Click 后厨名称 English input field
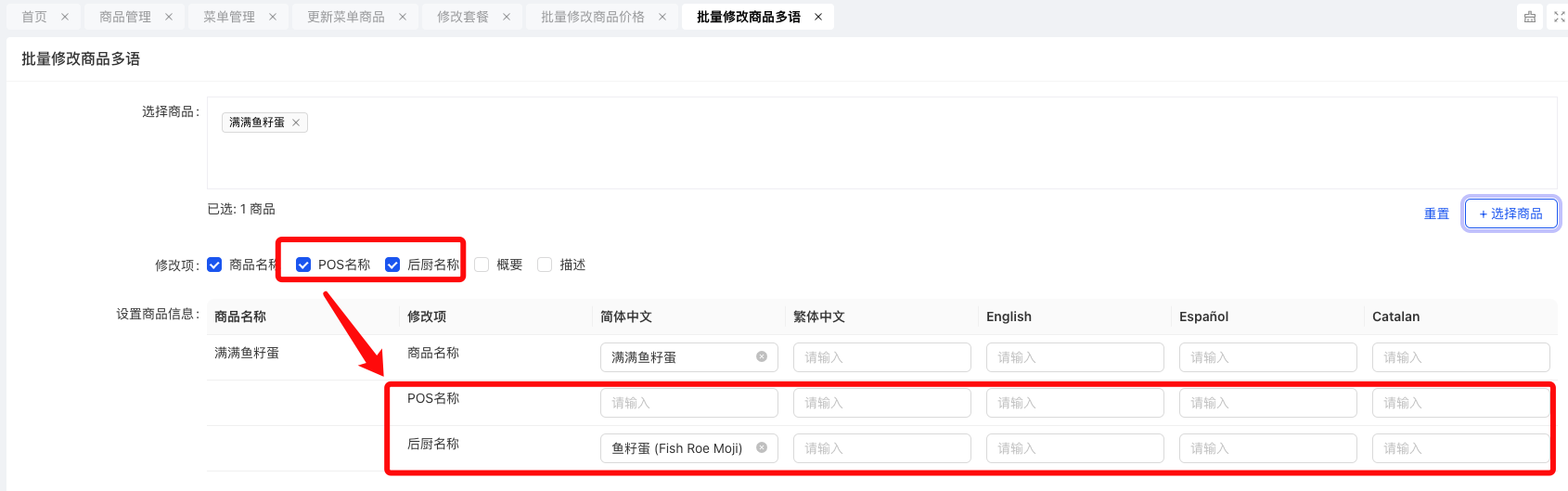 (x=1075, y=448)
